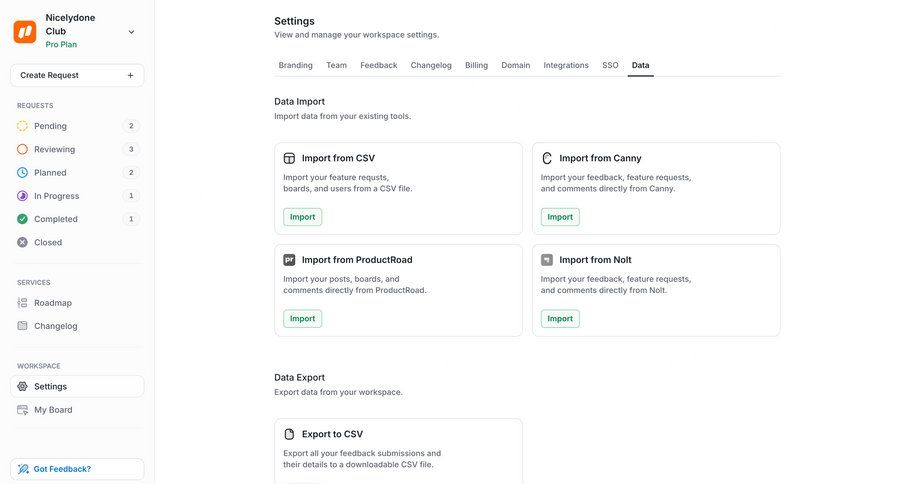Click the Export to CSV card

(398, 448)
